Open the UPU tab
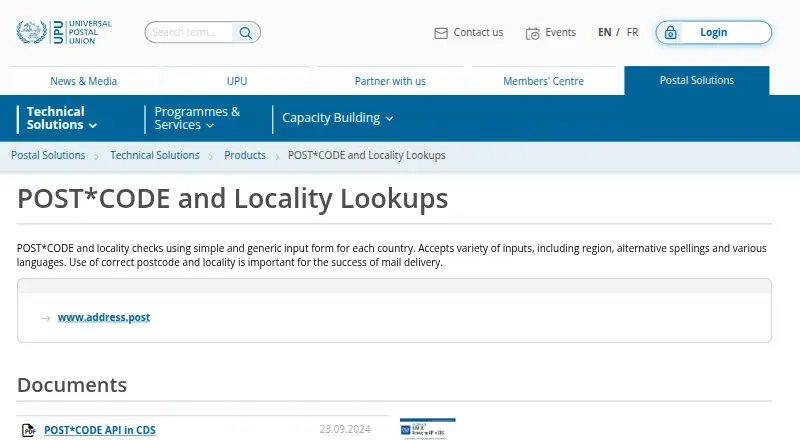This screenshot has height=440, width=800. click(x=237, y=81)
